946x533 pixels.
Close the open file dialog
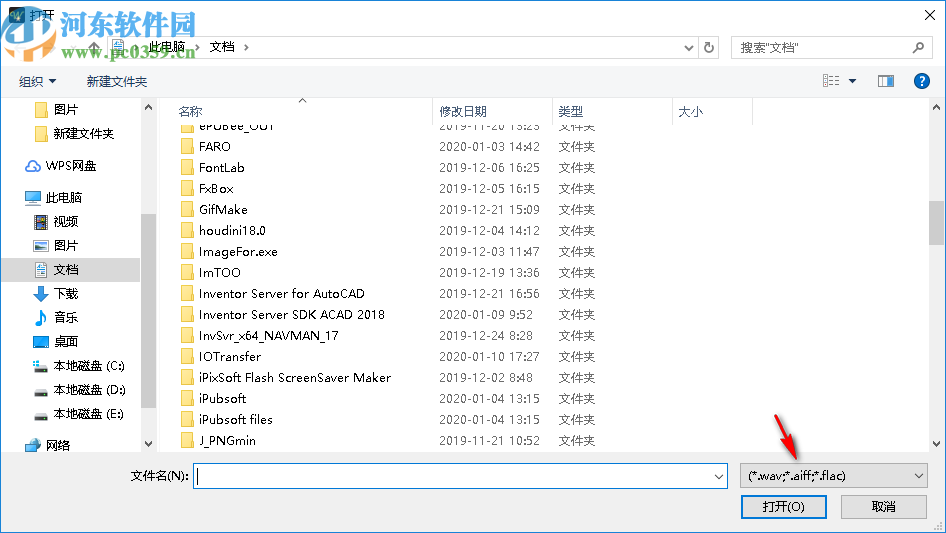point(930,15)
